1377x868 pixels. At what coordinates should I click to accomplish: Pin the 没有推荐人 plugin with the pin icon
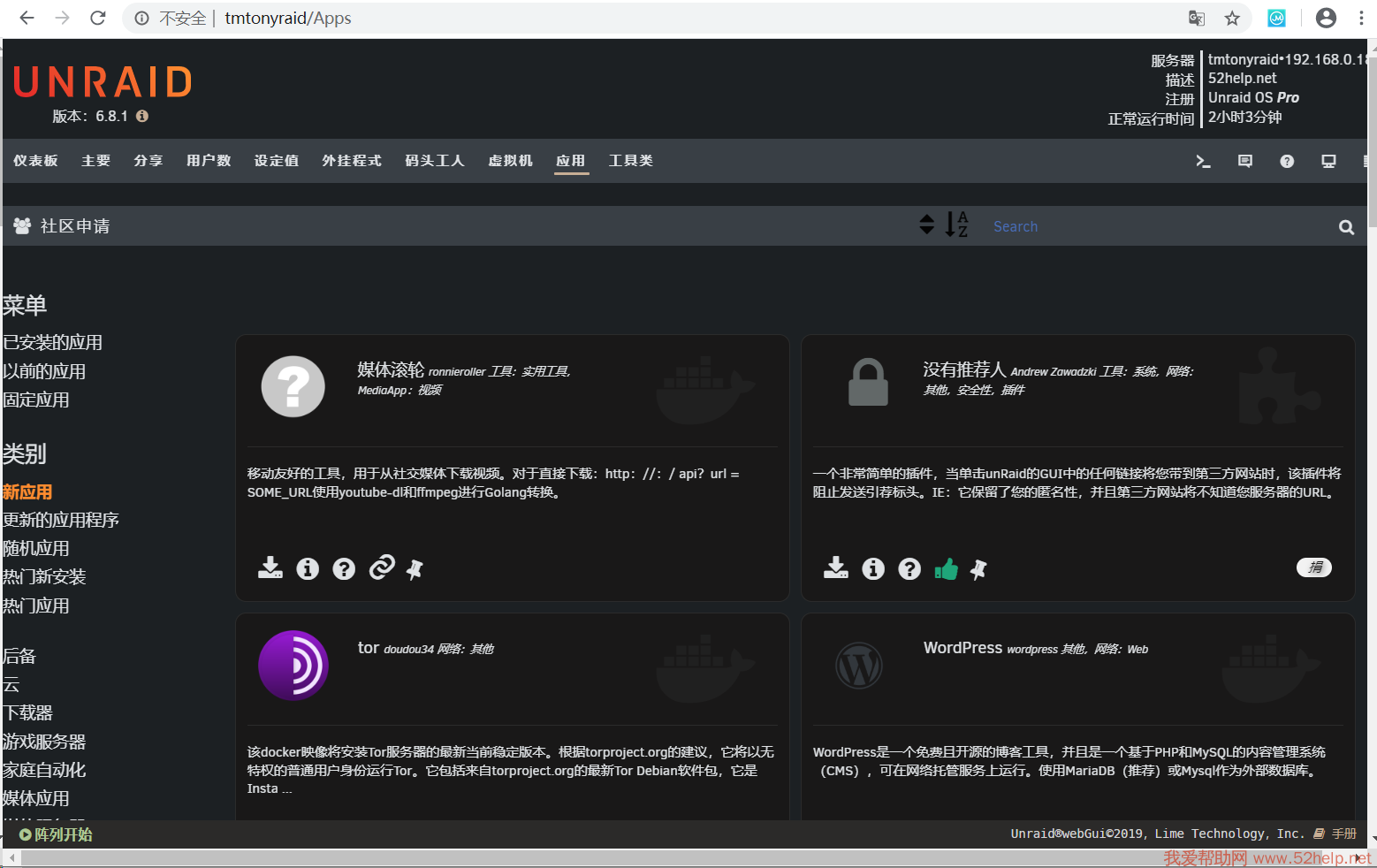click(x=978, y=569)
